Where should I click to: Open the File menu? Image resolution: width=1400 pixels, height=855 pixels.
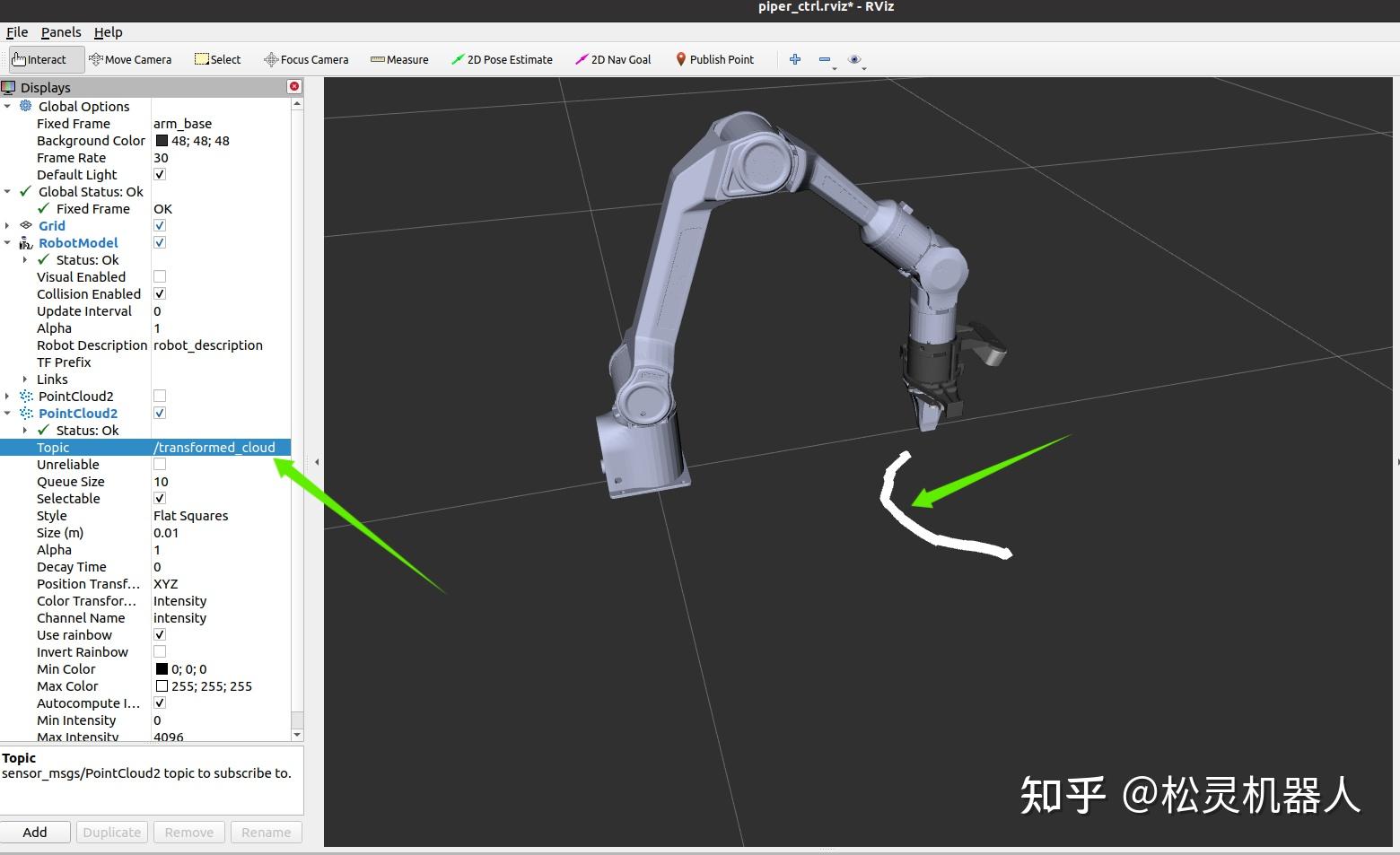(x=17, y=32)
